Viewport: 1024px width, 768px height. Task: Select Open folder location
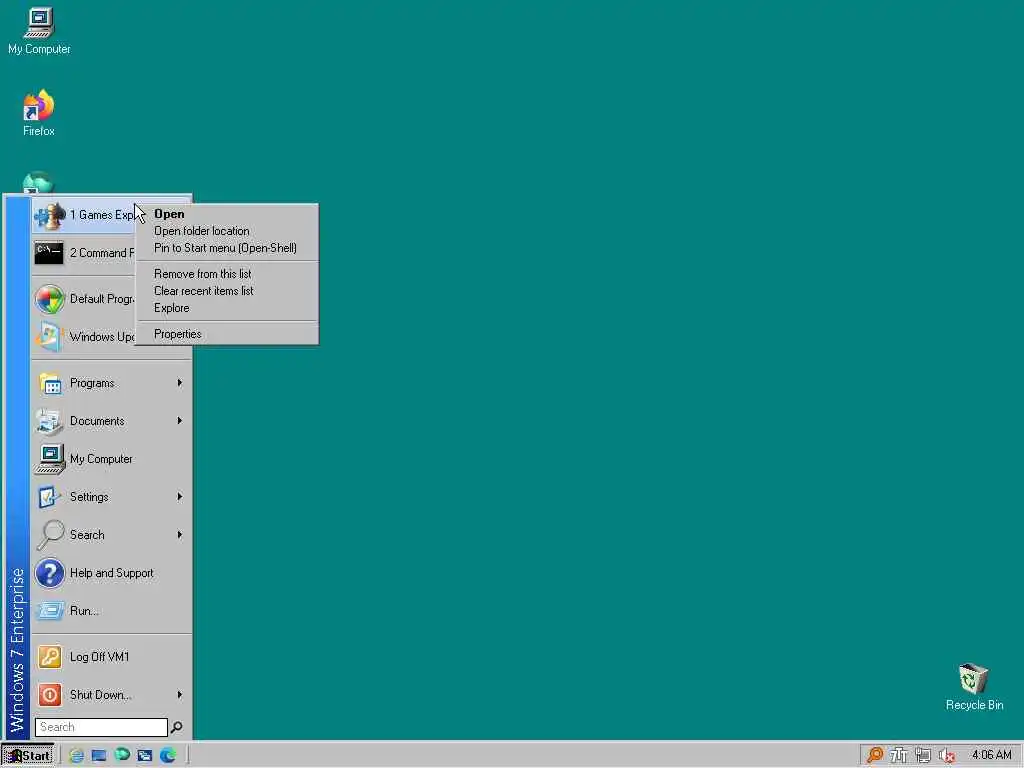227,231
